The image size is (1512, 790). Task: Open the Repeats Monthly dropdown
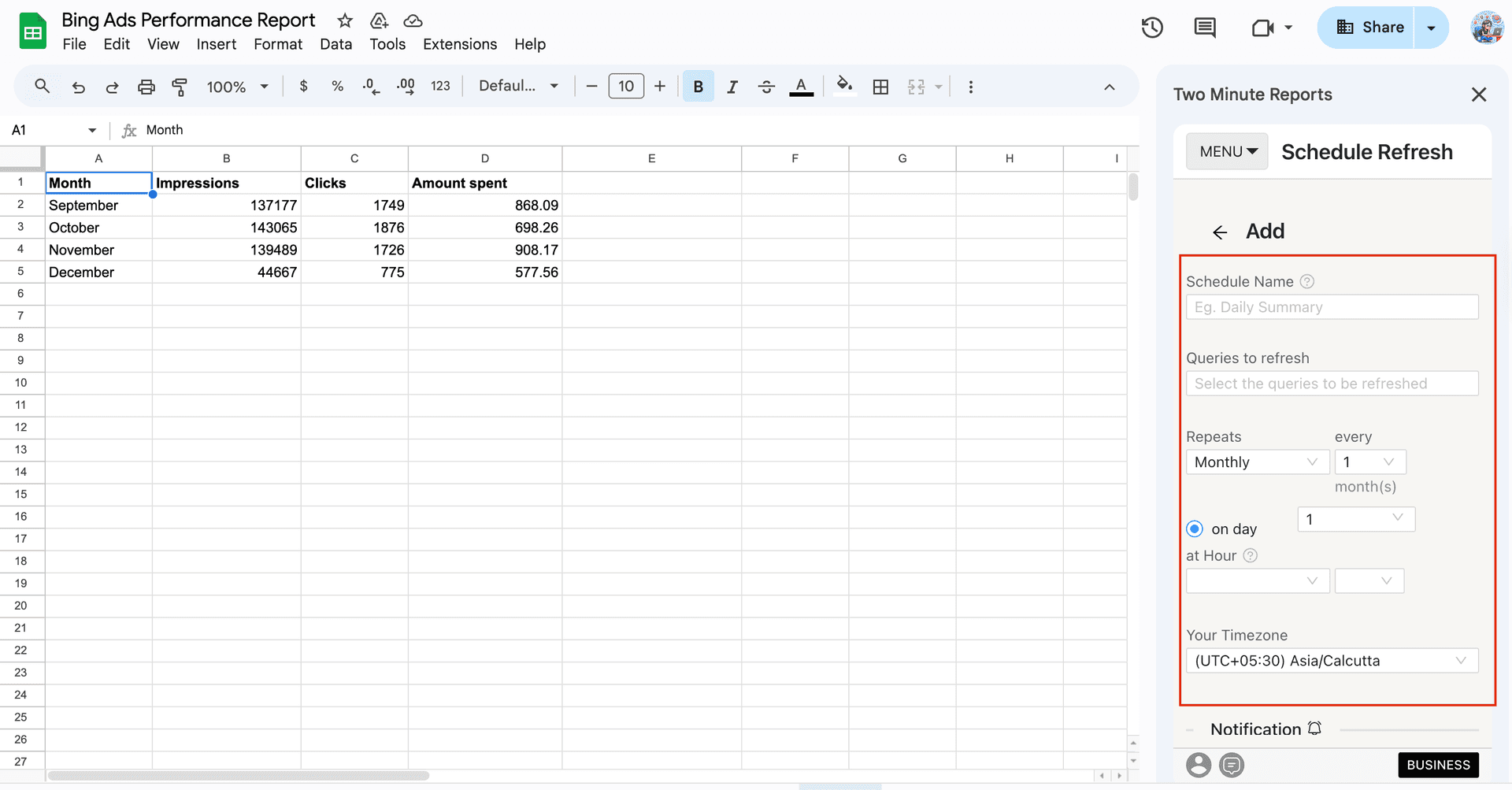tap(1257, 462)
